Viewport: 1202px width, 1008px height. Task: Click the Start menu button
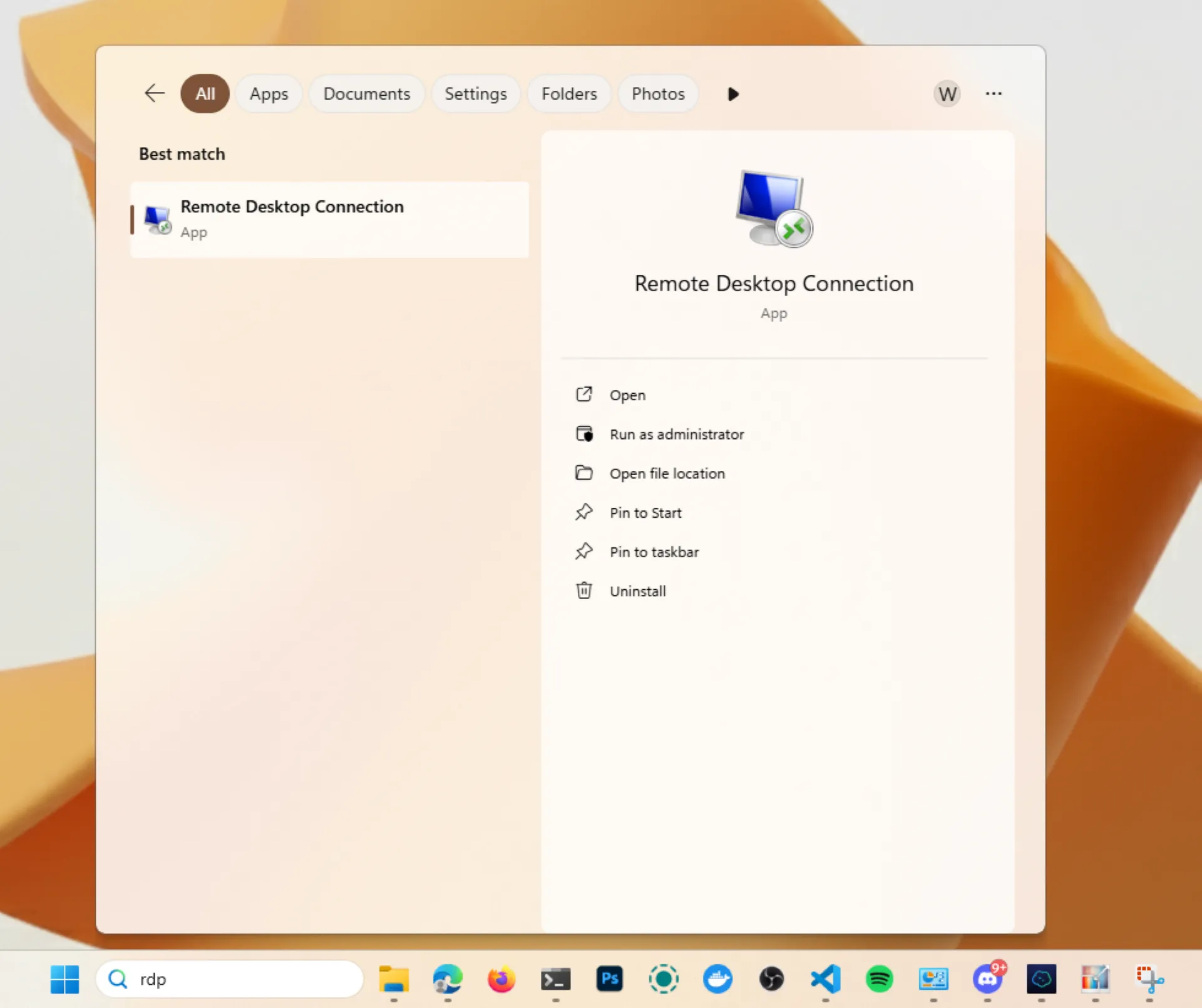click(64, 979)
